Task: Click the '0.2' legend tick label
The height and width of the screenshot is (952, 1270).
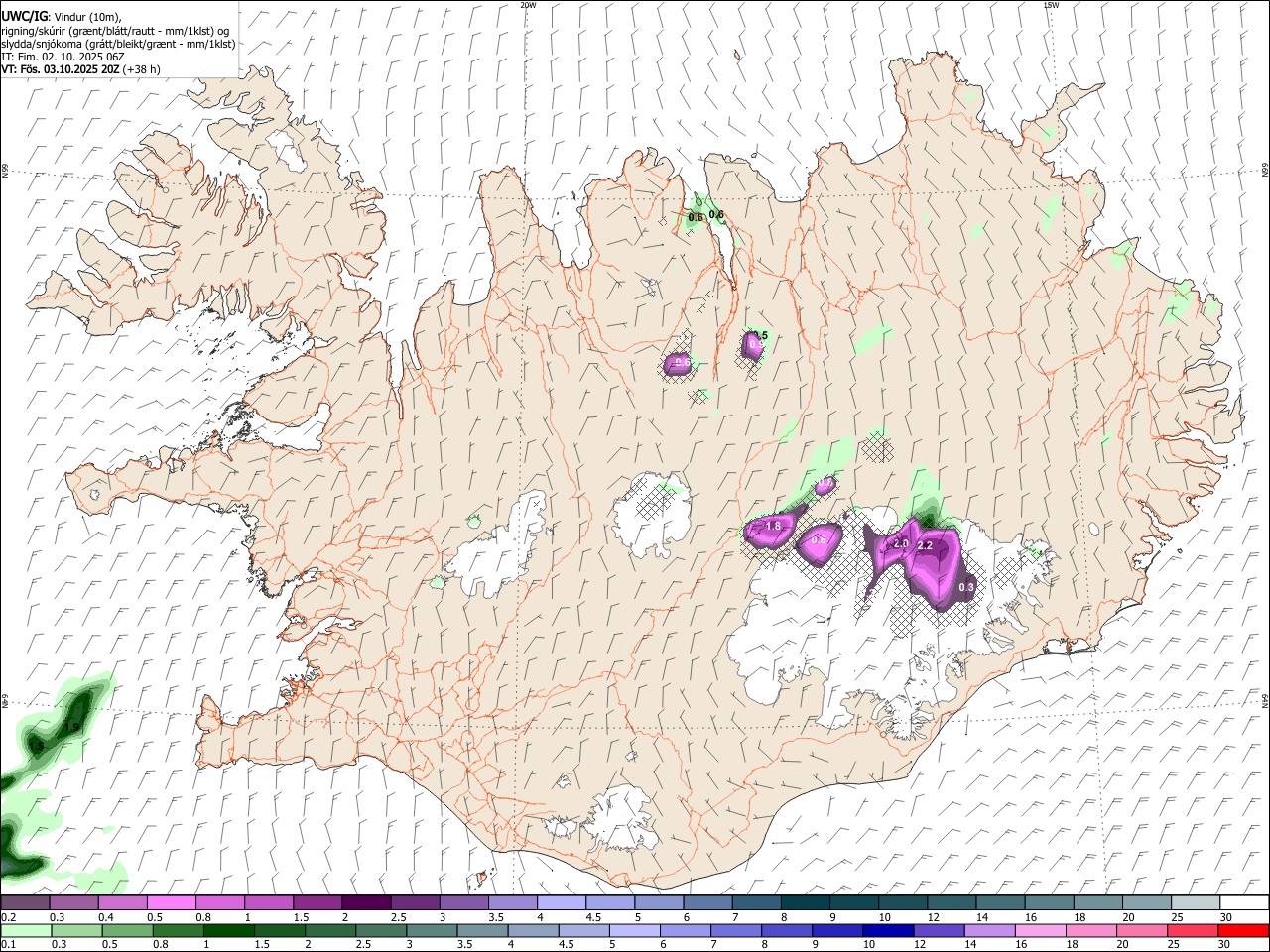Action: pos(8,917)
